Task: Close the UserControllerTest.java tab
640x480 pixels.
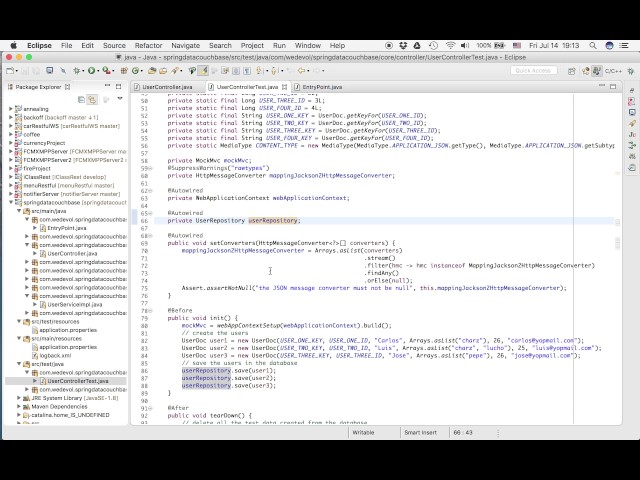Action: pos(284,87)
